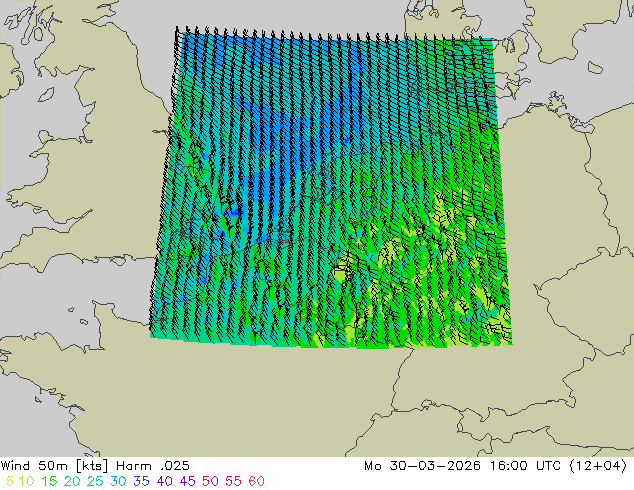Click the purple '40' legend value
Viewport: 634px width, 490px height.
(164, 481)
